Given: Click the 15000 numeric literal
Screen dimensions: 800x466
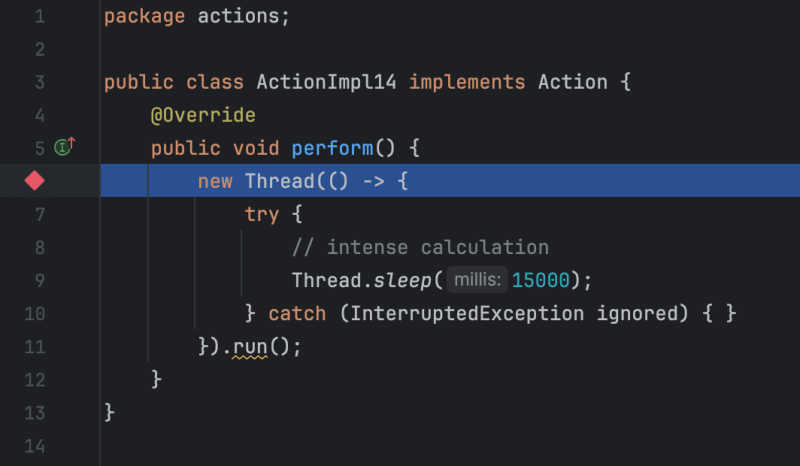Looking at the screenshot, I should point(540,280).
